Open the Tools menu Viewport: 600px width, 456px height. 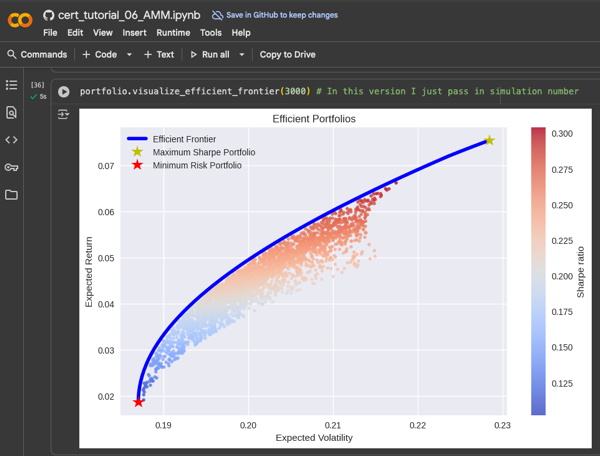210,33
